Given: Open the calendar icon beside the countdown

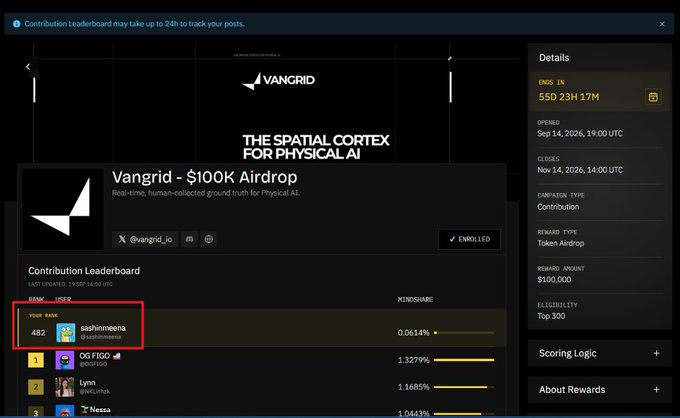Looking at the screenshot, I should click(x=653, y=96).
